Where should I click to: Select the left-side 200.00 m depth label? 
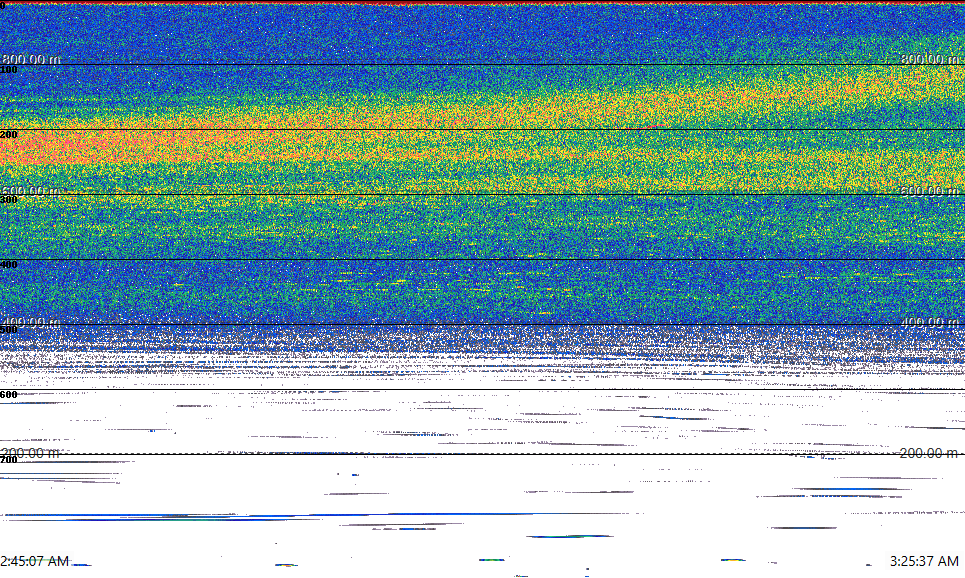coord(31,453)
